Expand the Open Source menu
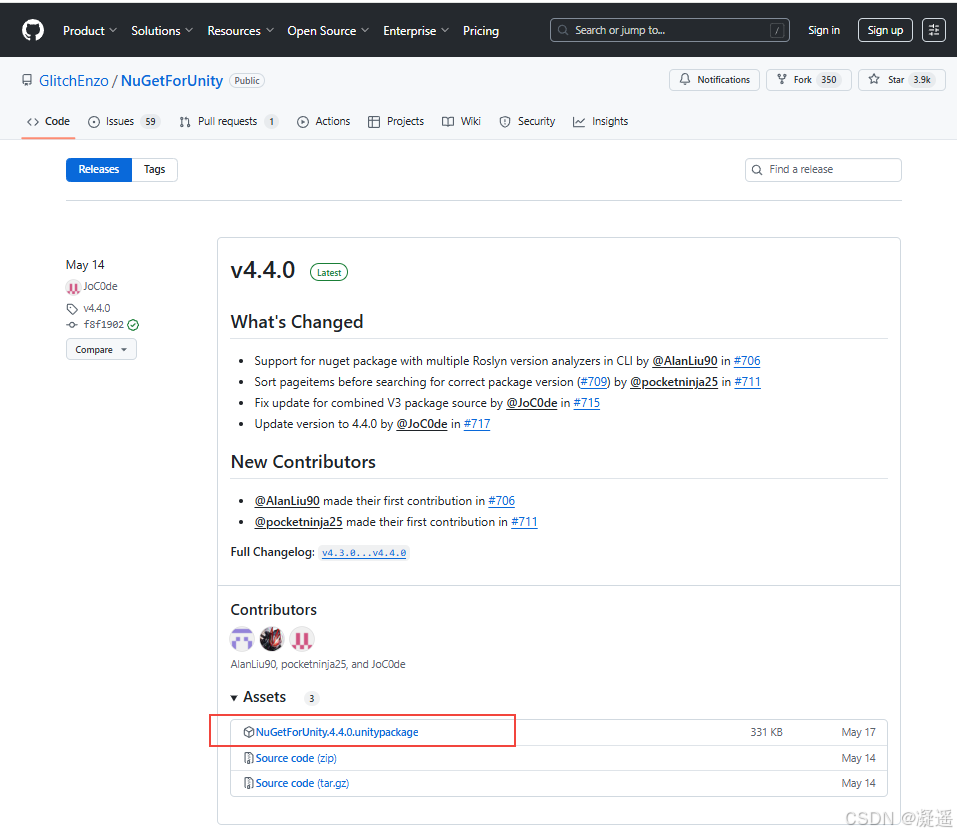957x836 pixels. click(328, 31)
